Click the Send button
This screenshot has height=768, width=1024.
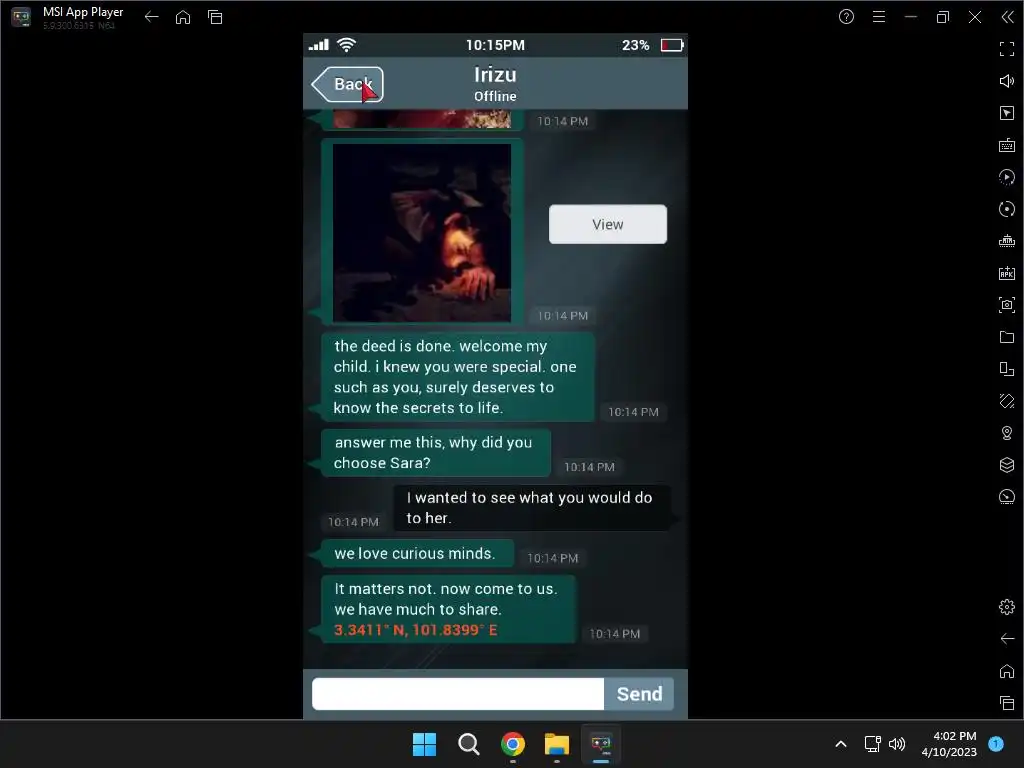[639, 694]
